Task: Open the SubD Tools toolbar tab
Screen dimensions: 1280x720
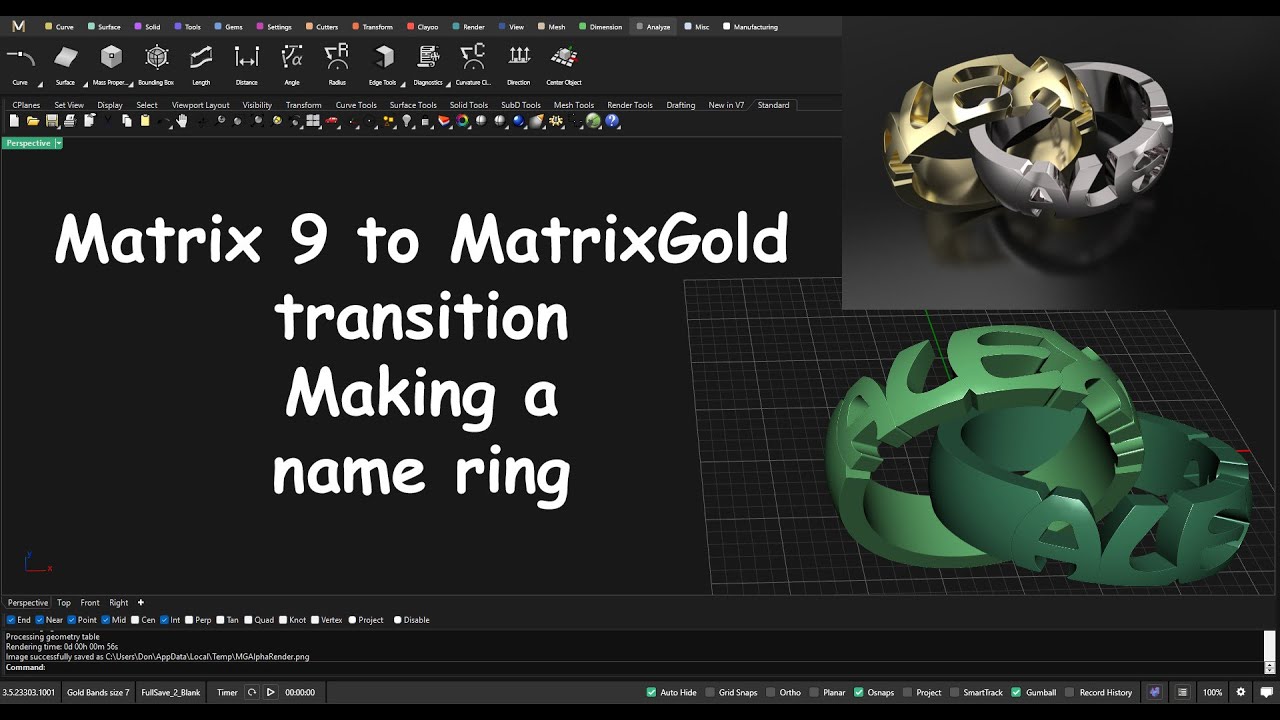Action: point(520,105)
